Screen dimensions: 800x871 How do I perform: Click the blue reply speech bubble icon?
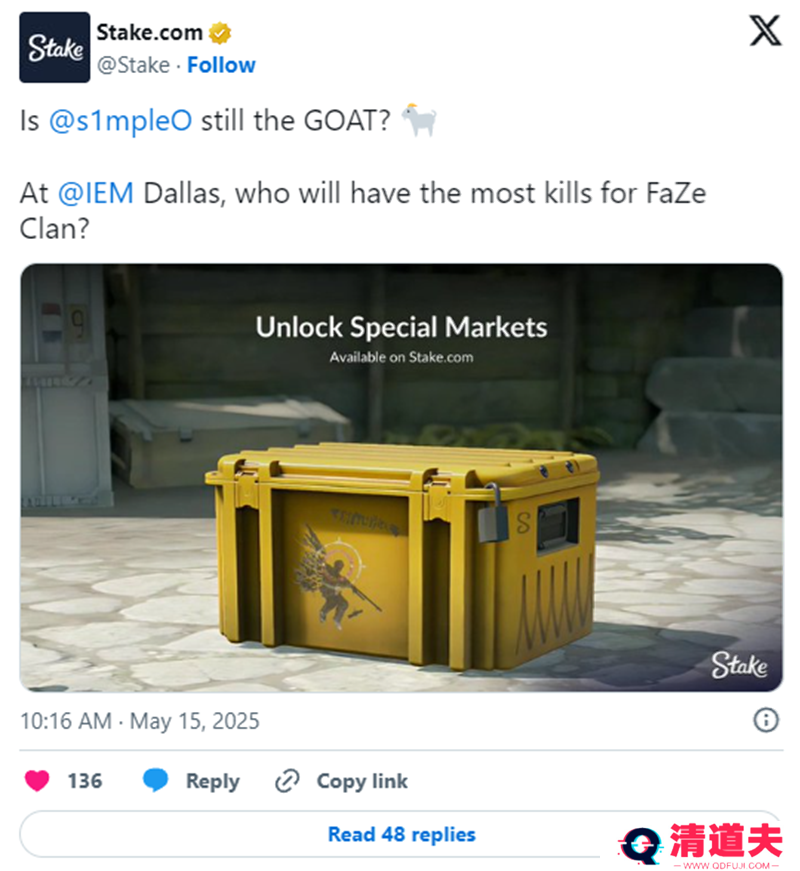coord(155,780)
